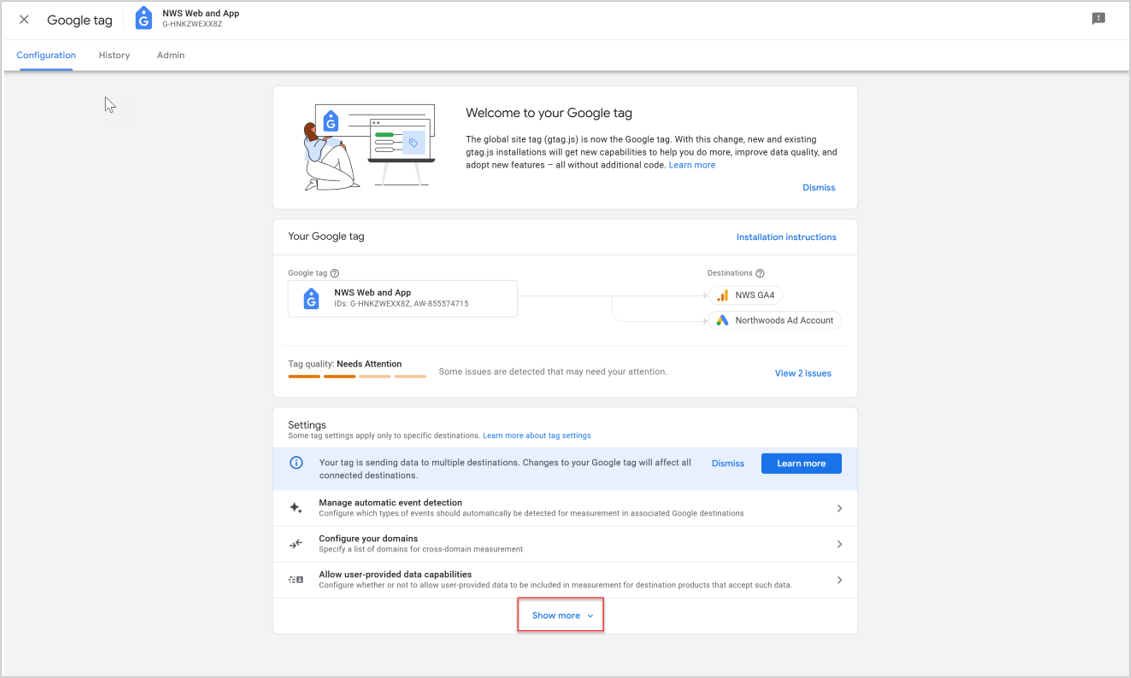The height and width of the screenshot is (678, 1131).
Task: Click the Google tag logo icon in header
Action: (144, 18)
